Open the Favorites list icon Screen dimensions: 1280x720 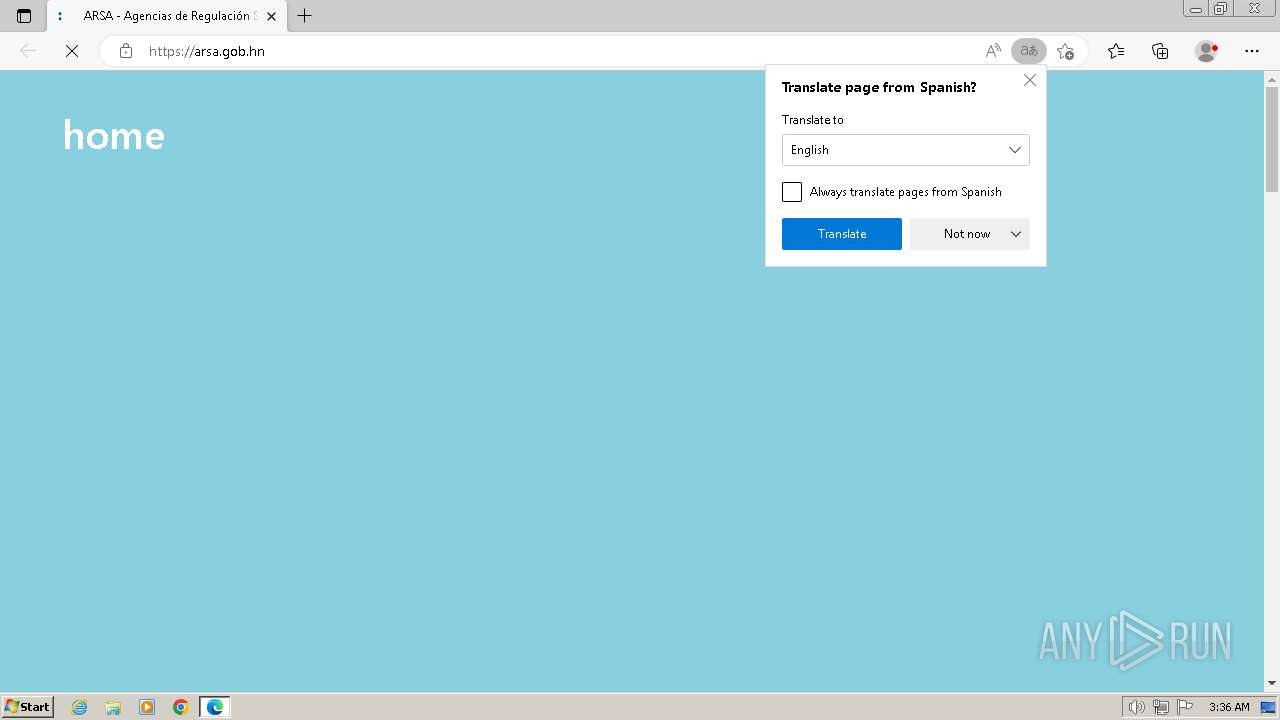point(1116,51)
